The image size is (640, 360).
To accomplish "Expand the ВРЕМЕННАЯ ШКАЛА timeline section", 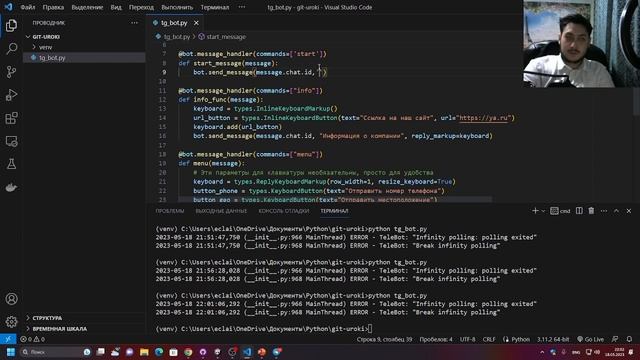I will [x=59, y=329].
